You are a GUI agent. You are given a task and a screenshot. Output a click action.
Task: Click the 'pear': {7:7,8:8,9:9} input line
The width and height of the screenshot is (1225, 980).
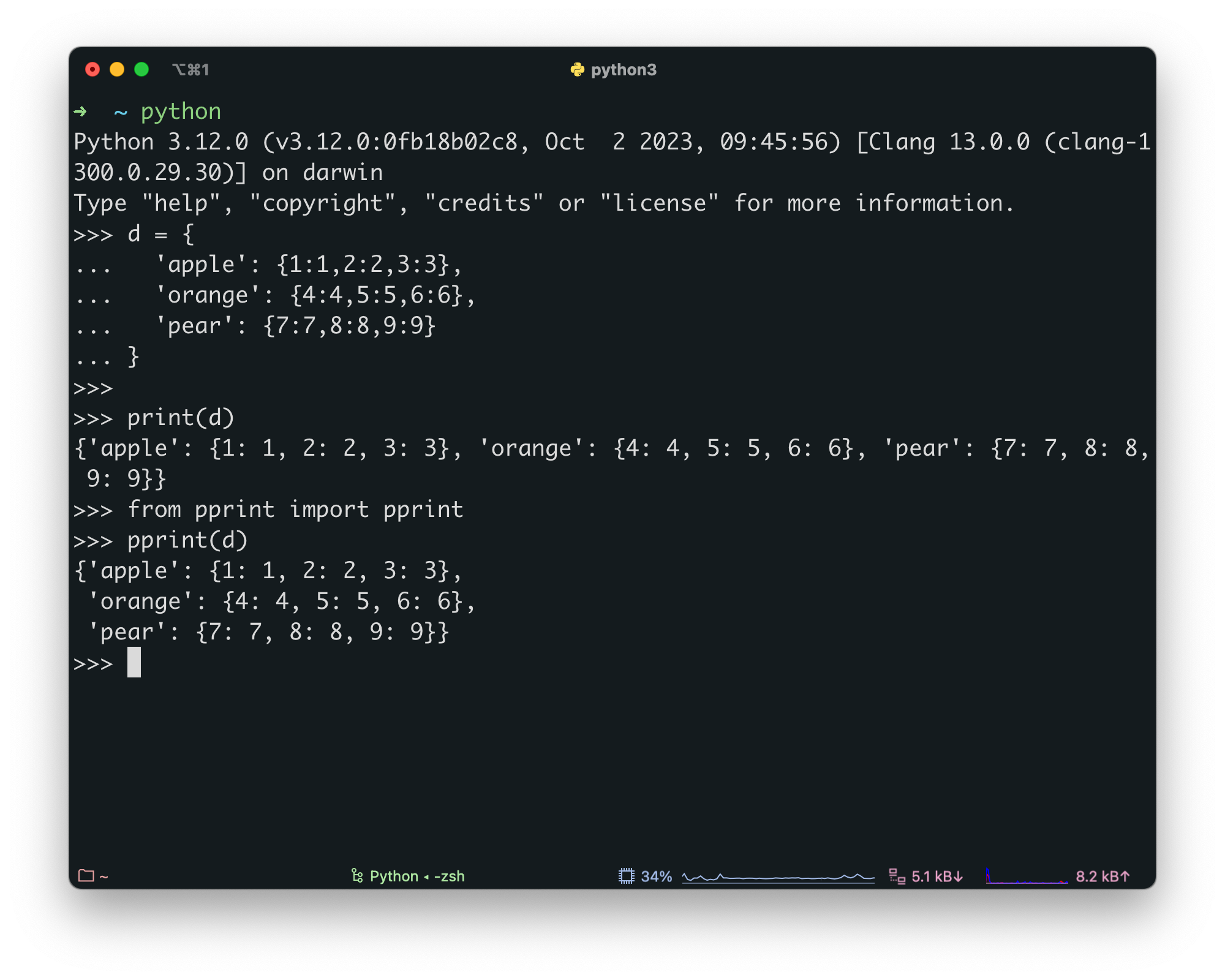255,326
